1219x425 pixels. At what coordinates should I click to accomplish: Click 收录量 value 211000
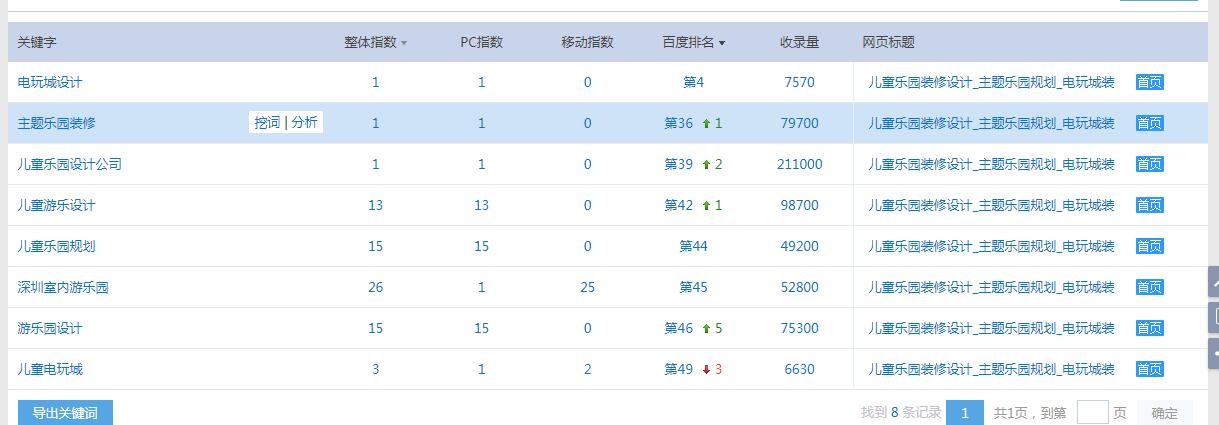[x=799, y=164]
